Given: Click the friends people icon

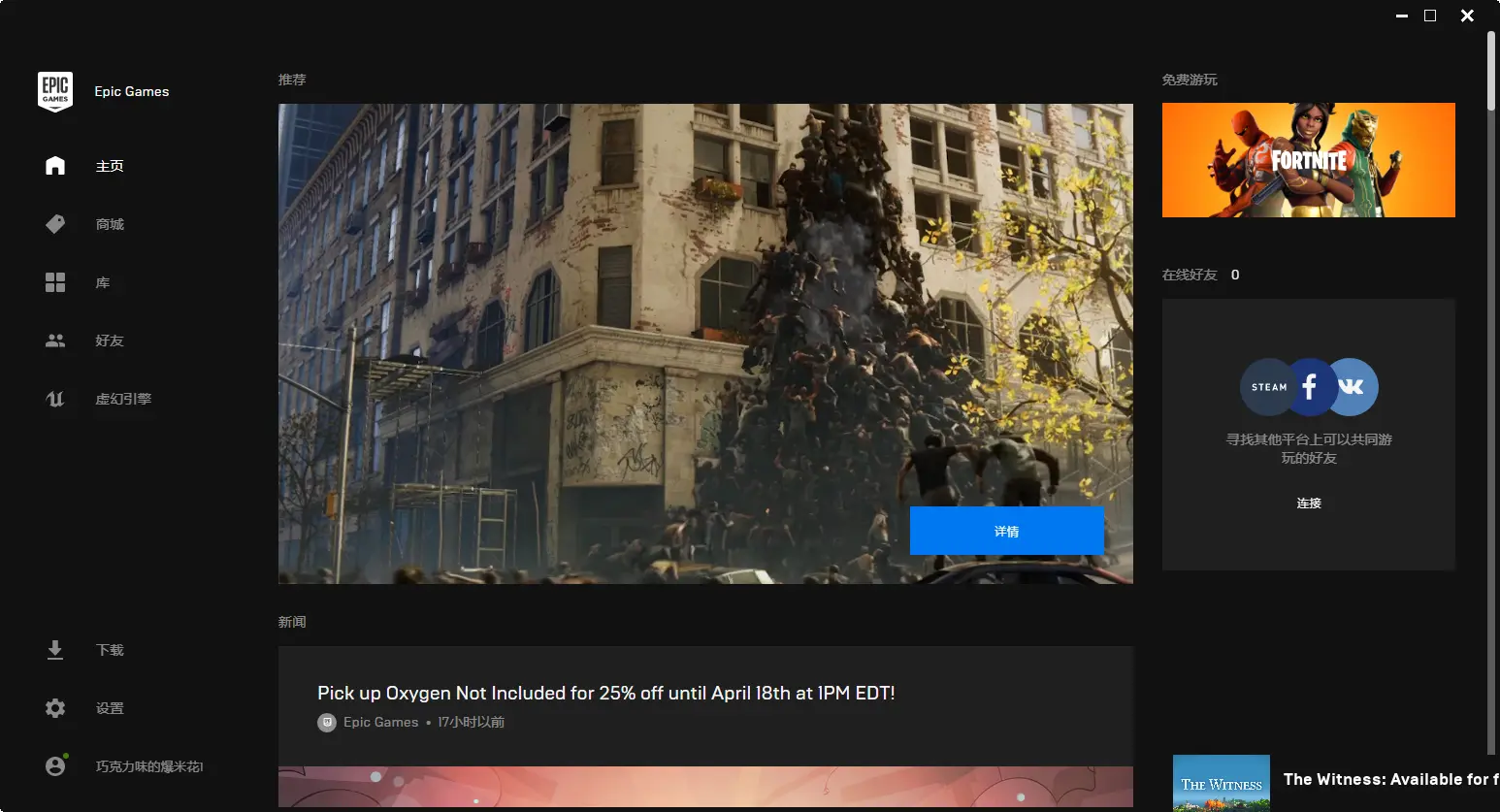Looking at the screenshot, I should click(55, 341).
